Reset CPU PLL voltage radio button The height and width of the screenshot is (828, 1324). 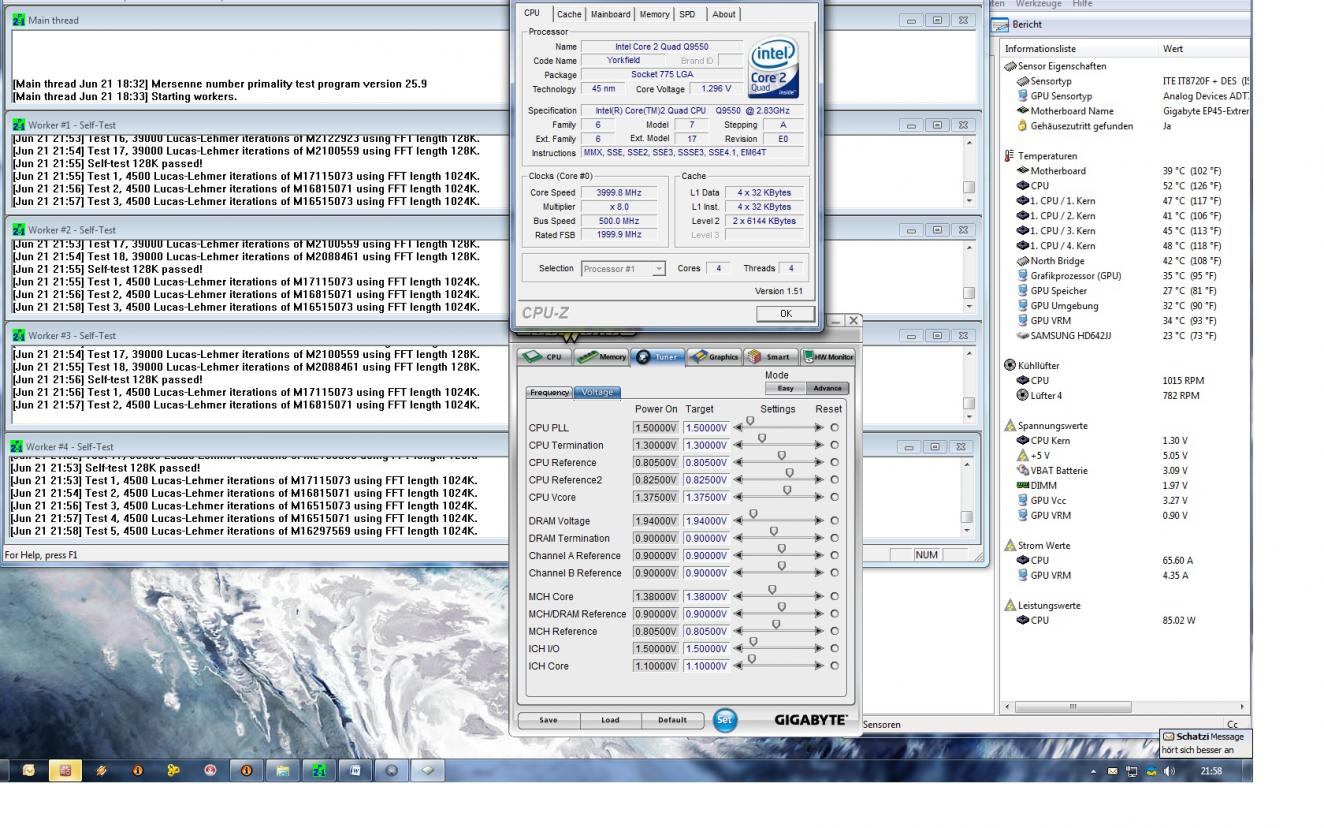tap(835, 428)
